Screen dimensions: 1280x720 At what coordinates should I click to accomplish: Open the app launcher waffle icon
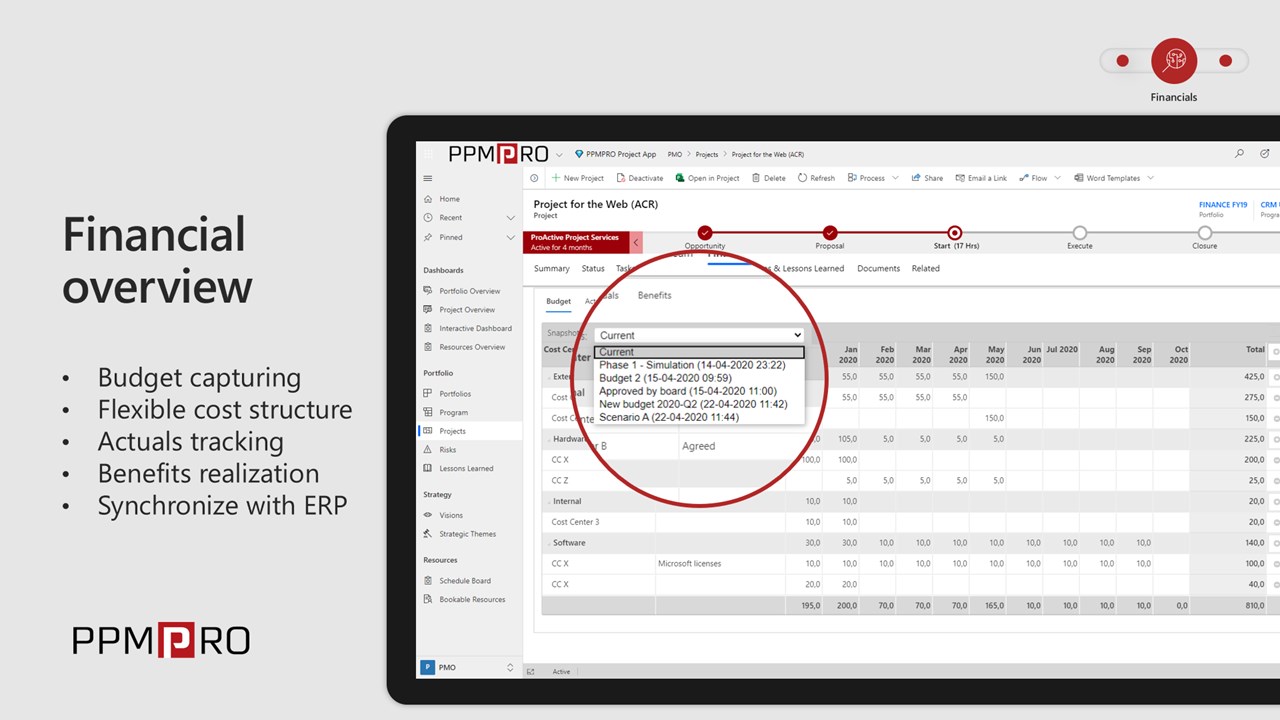pos(428,154)
